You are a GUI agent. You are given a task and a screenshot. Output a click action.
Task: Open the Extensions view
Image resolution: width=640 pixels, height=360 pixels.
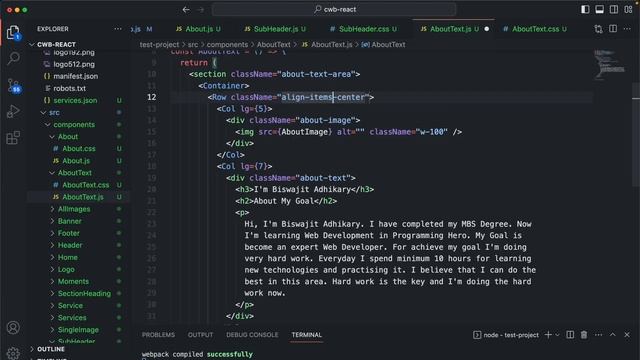click(x=13, y=138)
